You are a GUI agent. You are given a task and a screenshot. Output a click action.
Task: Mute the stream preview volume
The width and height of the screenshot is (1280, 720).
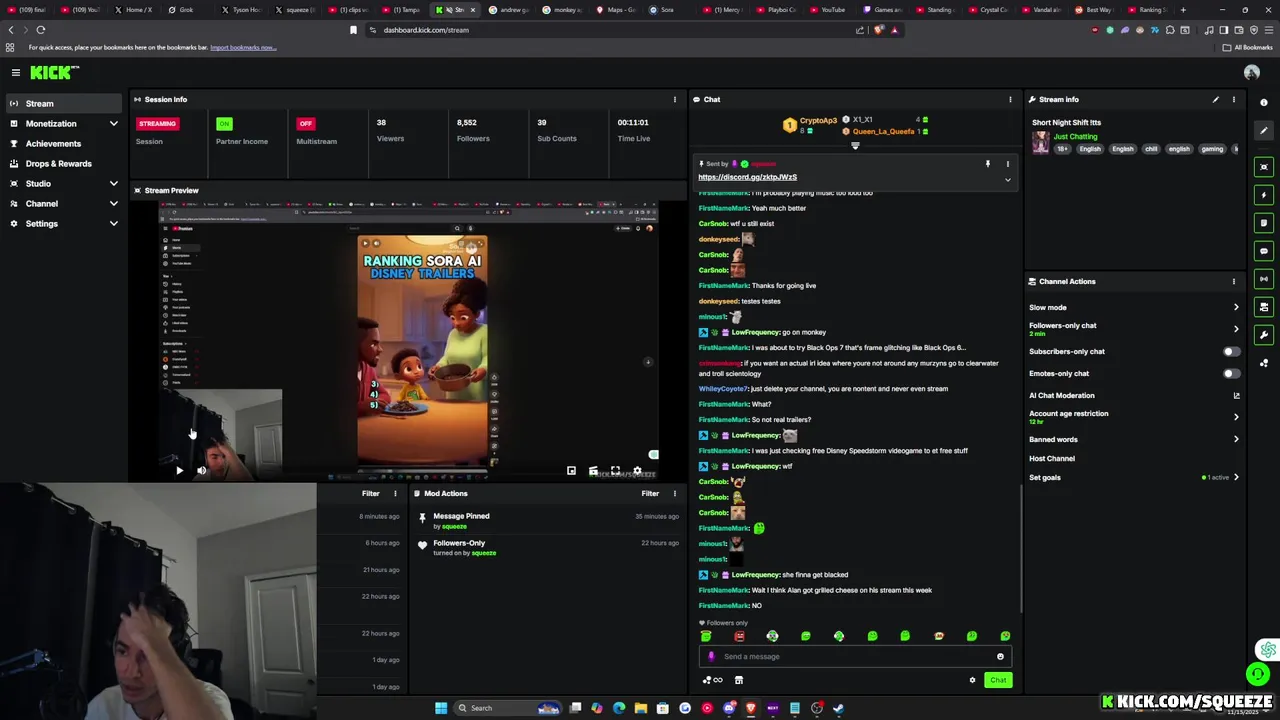tap(201, 470)
